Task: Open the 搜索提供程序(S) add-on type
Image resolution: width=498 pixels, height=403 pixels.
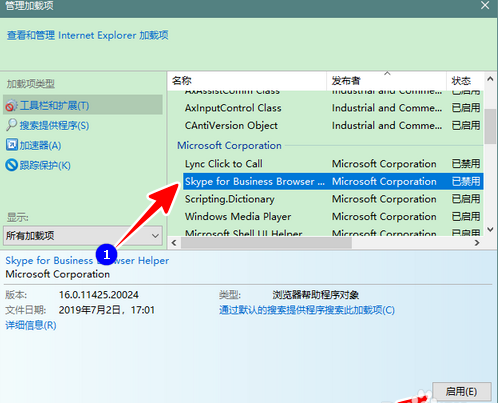Action: (x=54, y=126)
